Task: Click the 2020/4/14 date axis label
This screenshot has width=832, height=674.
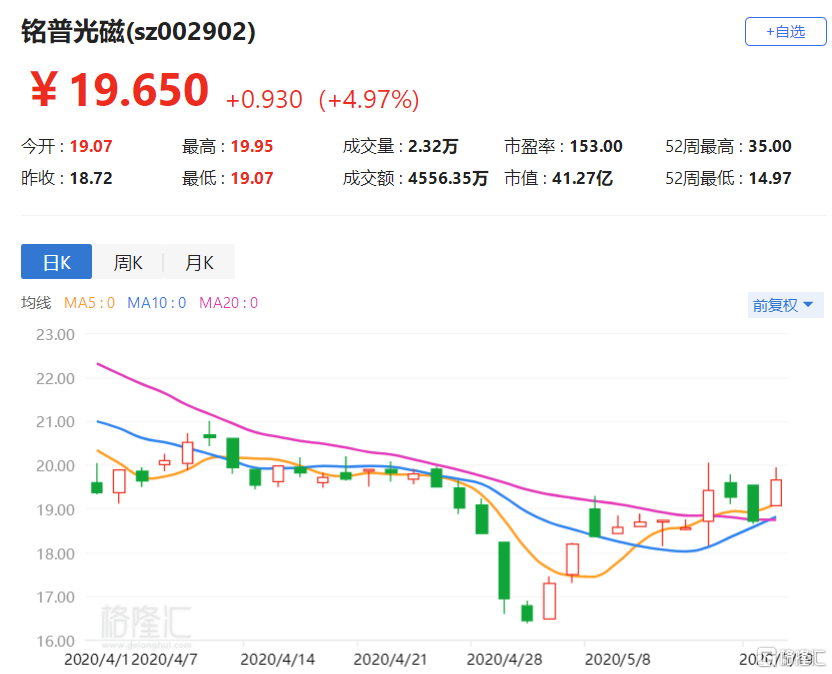Action: point(278,660)
